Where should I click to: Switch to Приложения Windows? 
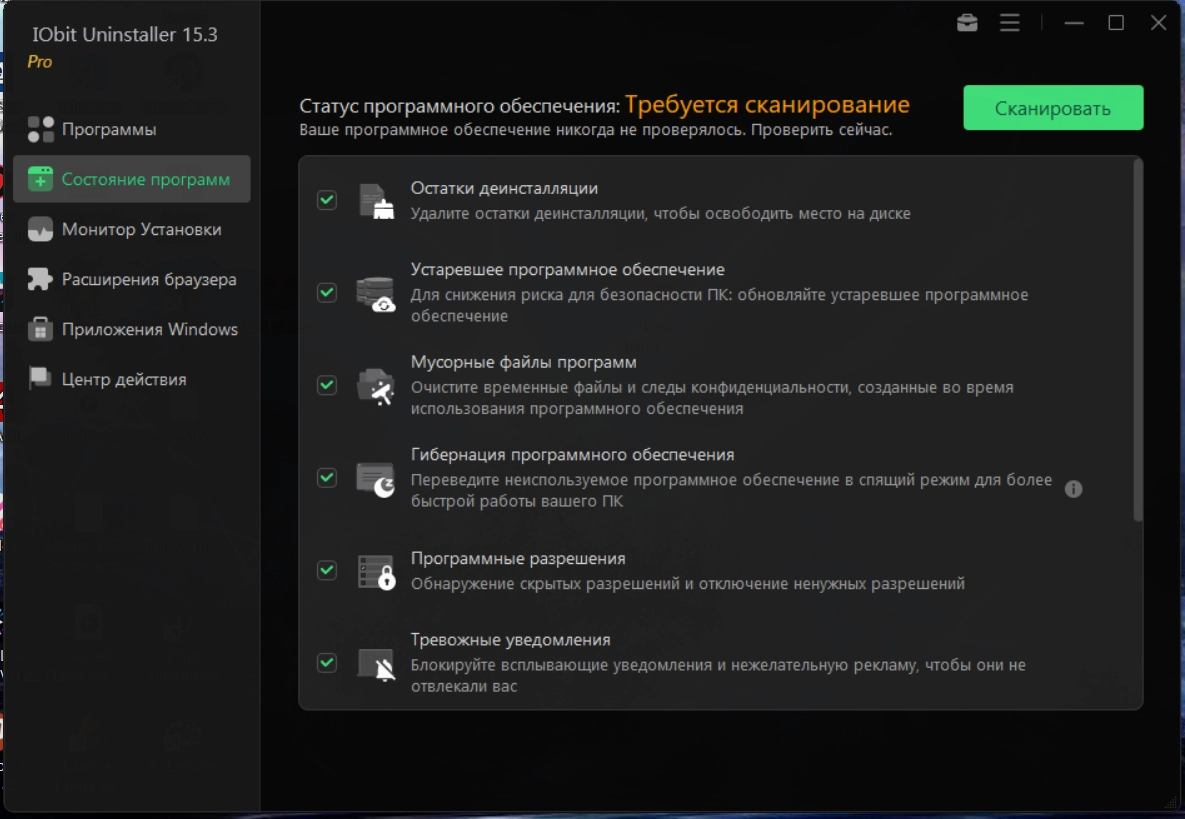(131, 329)
